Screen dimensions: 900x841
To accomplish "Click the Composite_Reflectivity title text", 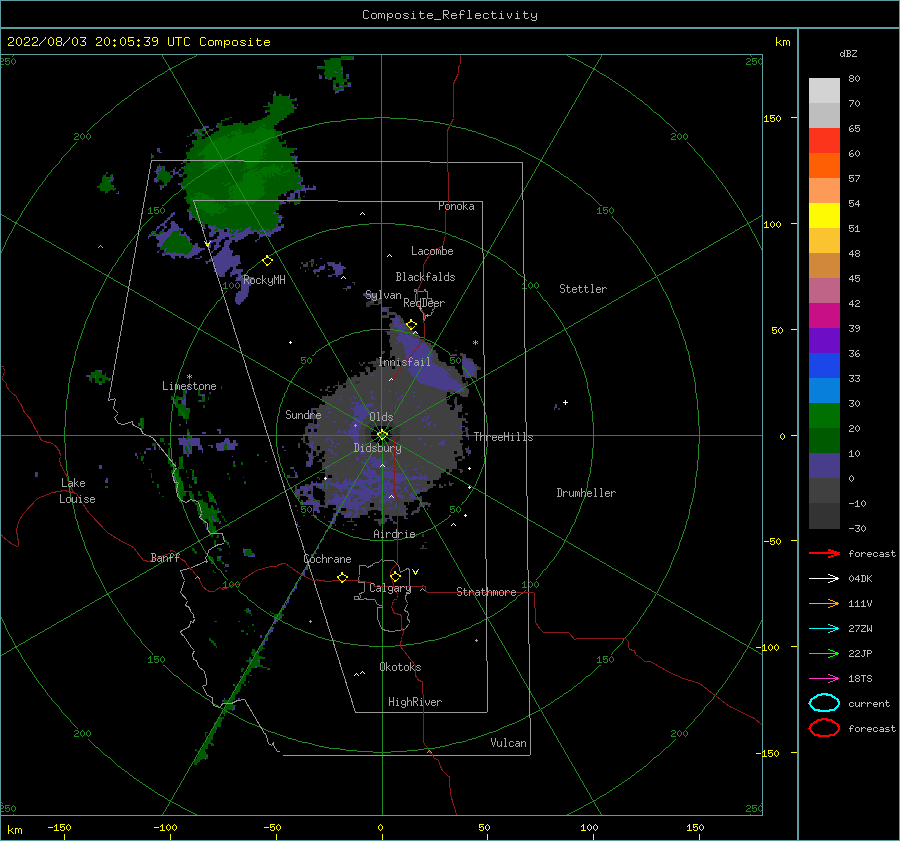I will click(450, 15).
